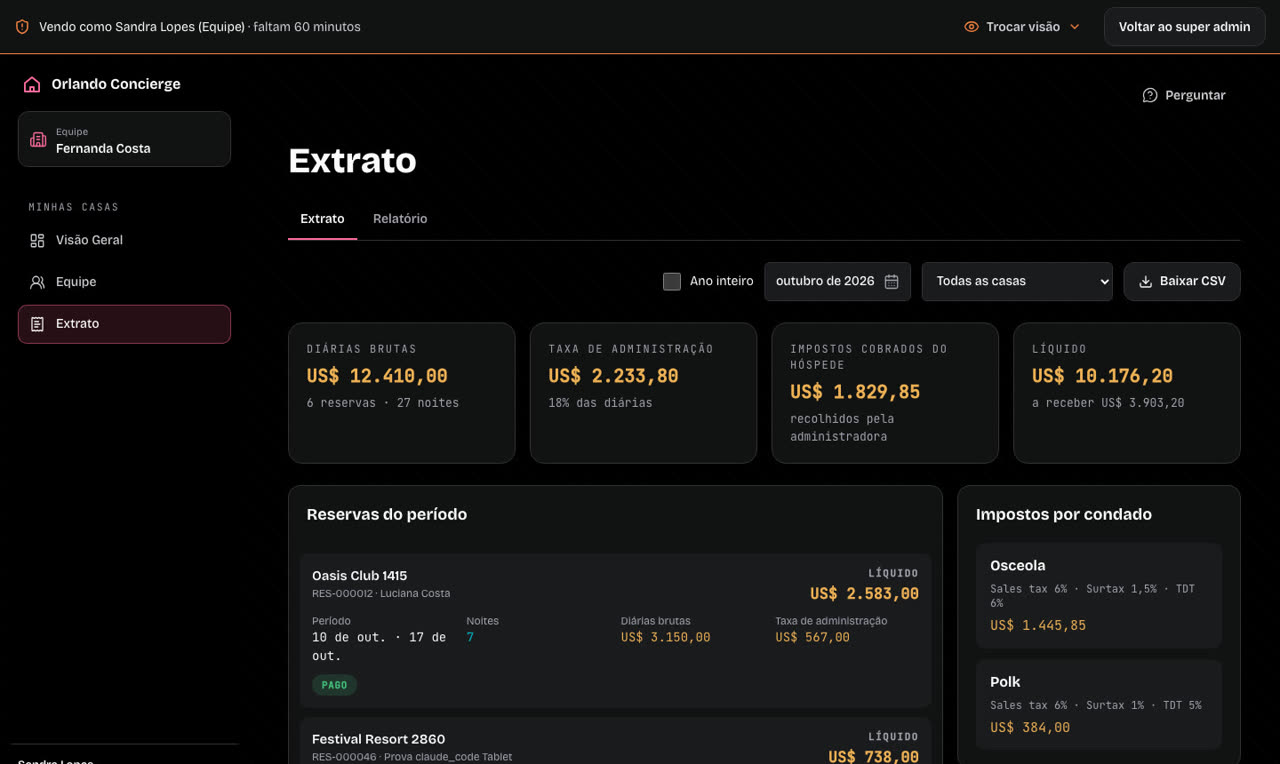Click the building icon in the Equipe card
This screenshot has width=1280, height=764.
pyautogui.click(x=38, y=139)
